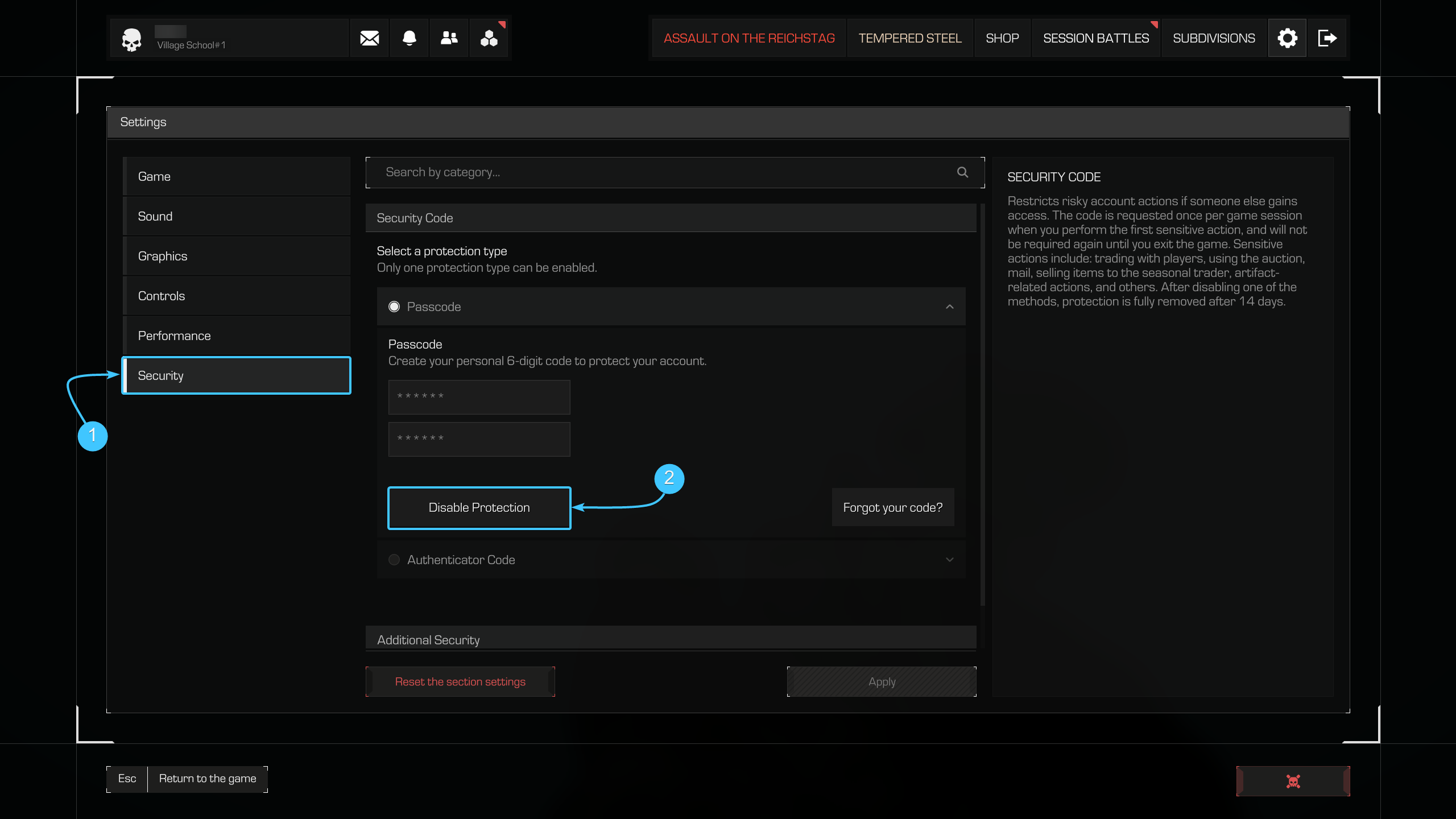Focus the first passcode input field
The image size is (1456, 819).
click(x=479, y=397)
